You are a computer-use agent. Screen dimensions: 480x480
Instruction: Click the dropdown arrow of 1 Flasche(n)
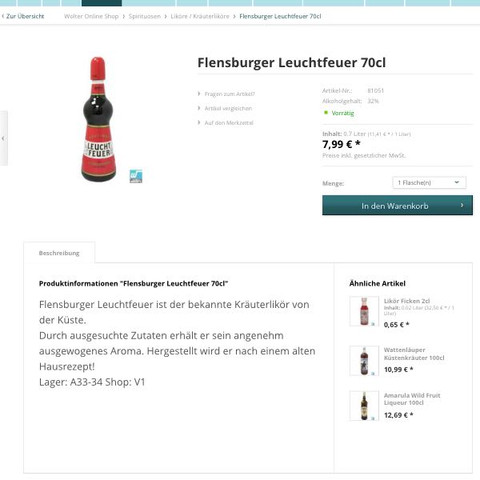[457, 182]
